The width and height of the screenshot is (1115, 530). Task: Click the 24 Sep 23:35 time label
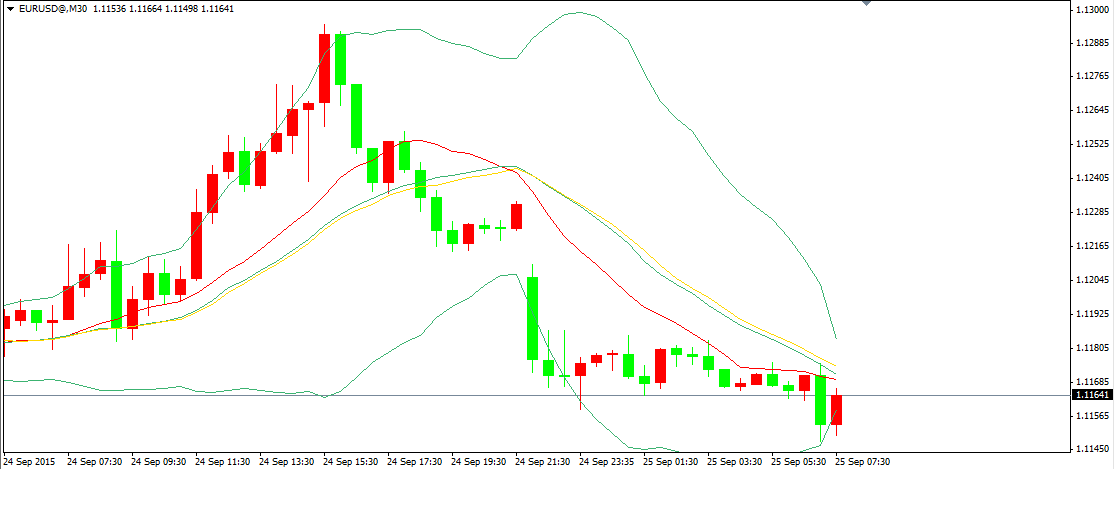tap(605, 462)
